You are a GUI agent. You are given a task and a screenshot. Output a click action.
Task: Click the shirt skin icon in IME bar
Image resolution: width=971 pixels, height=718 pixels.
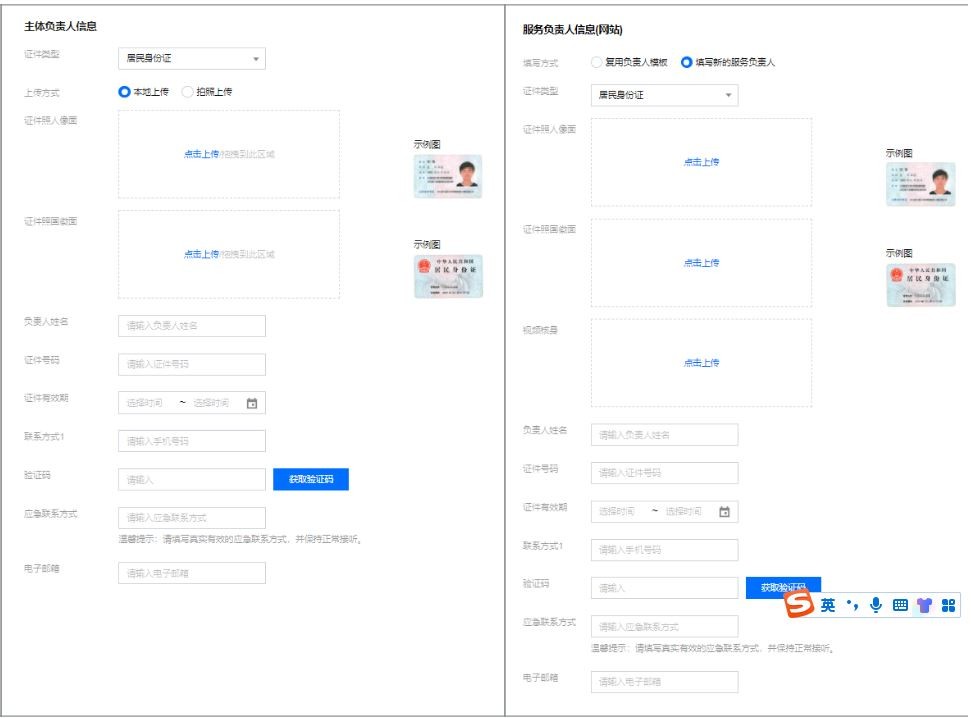pos(923,605)
